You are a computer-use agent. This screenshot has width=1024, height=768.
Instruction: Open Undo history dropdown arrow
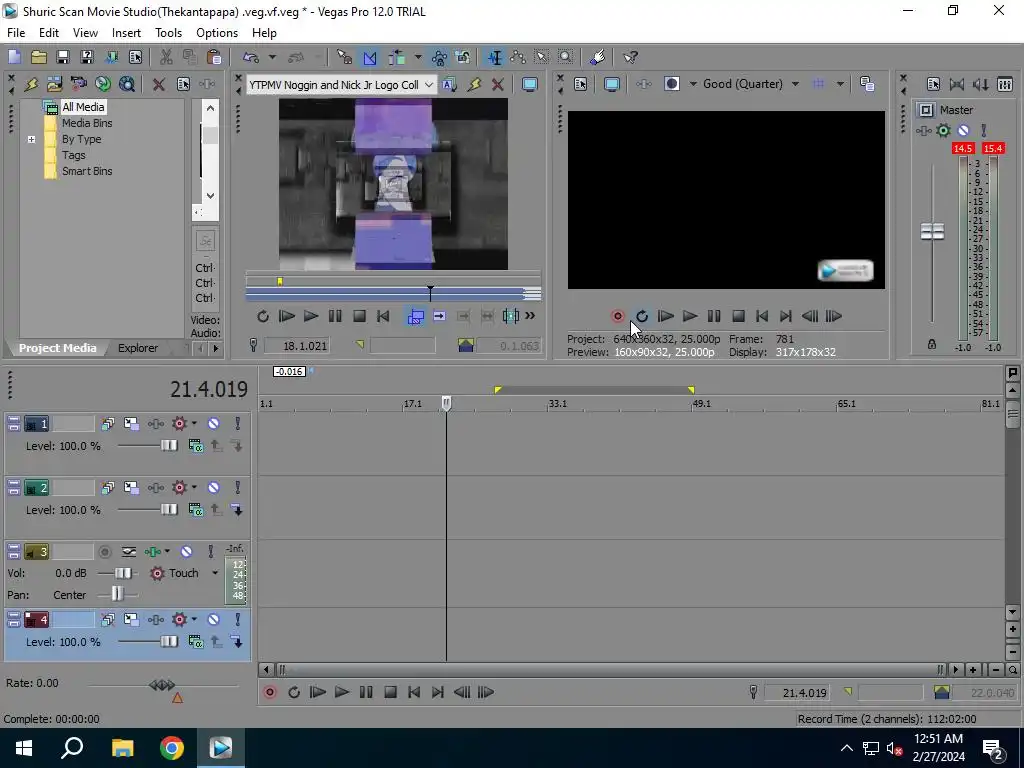click(x=272, y=57)
